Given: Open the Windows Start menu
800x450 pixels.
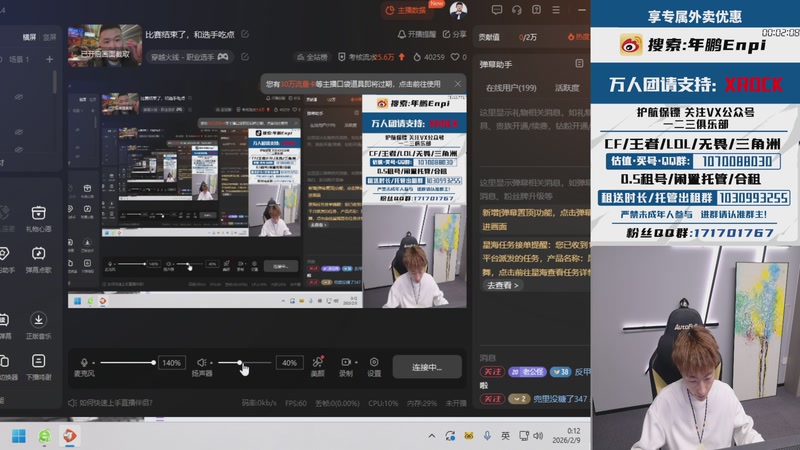Looking at the screenshot, I should click(19, 436).
